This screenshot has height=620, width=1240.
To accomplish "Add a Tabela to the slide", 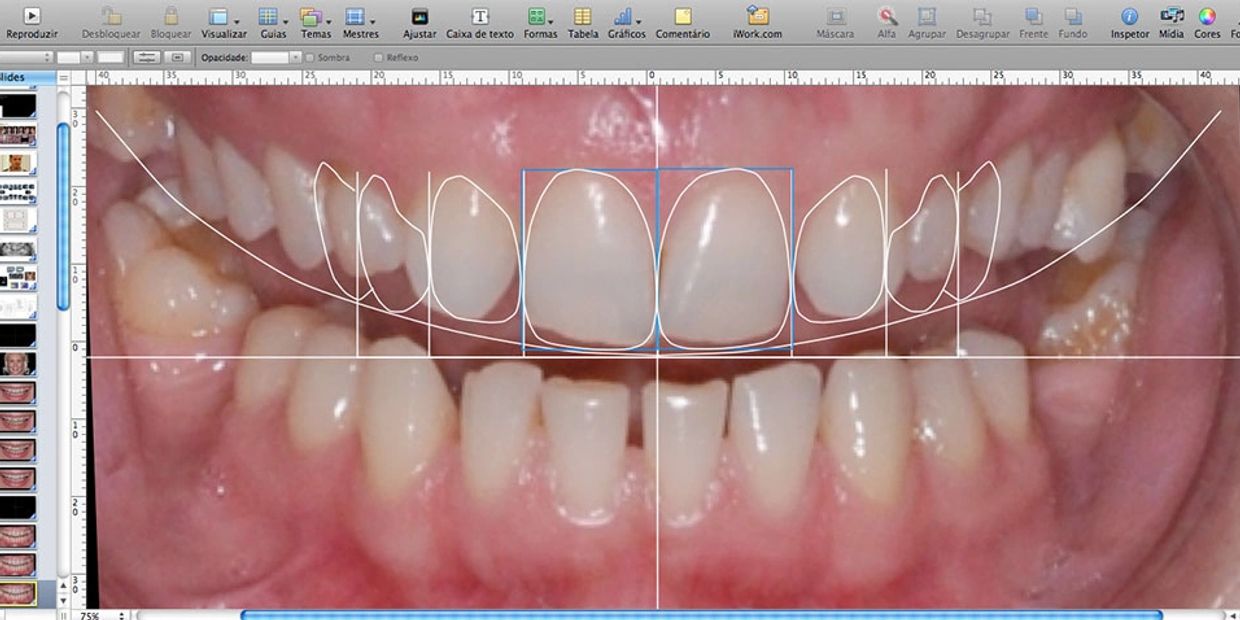I will pyautogui.click(x=582, y=17).
